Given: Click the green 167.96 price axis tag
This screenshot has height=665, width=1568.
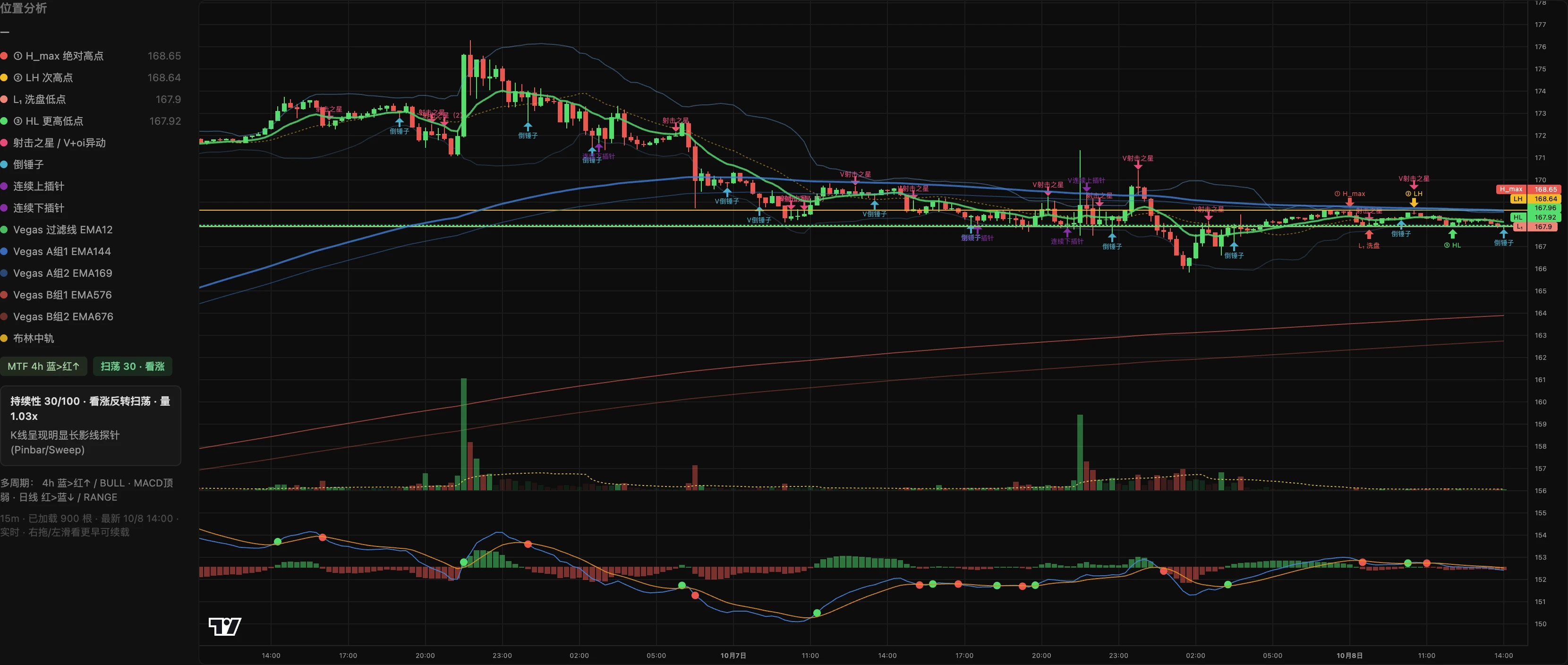Looking at the screenshot, I should 1545,208.
